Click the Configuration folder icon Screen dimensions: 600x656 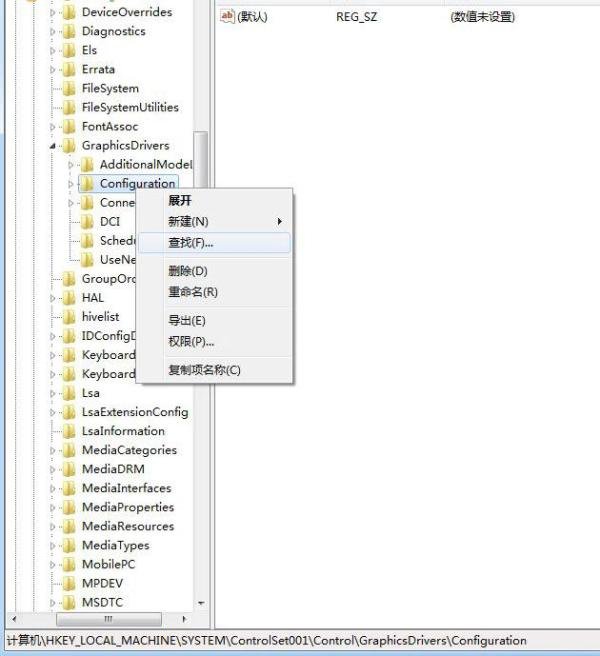(x=87, y=184)
